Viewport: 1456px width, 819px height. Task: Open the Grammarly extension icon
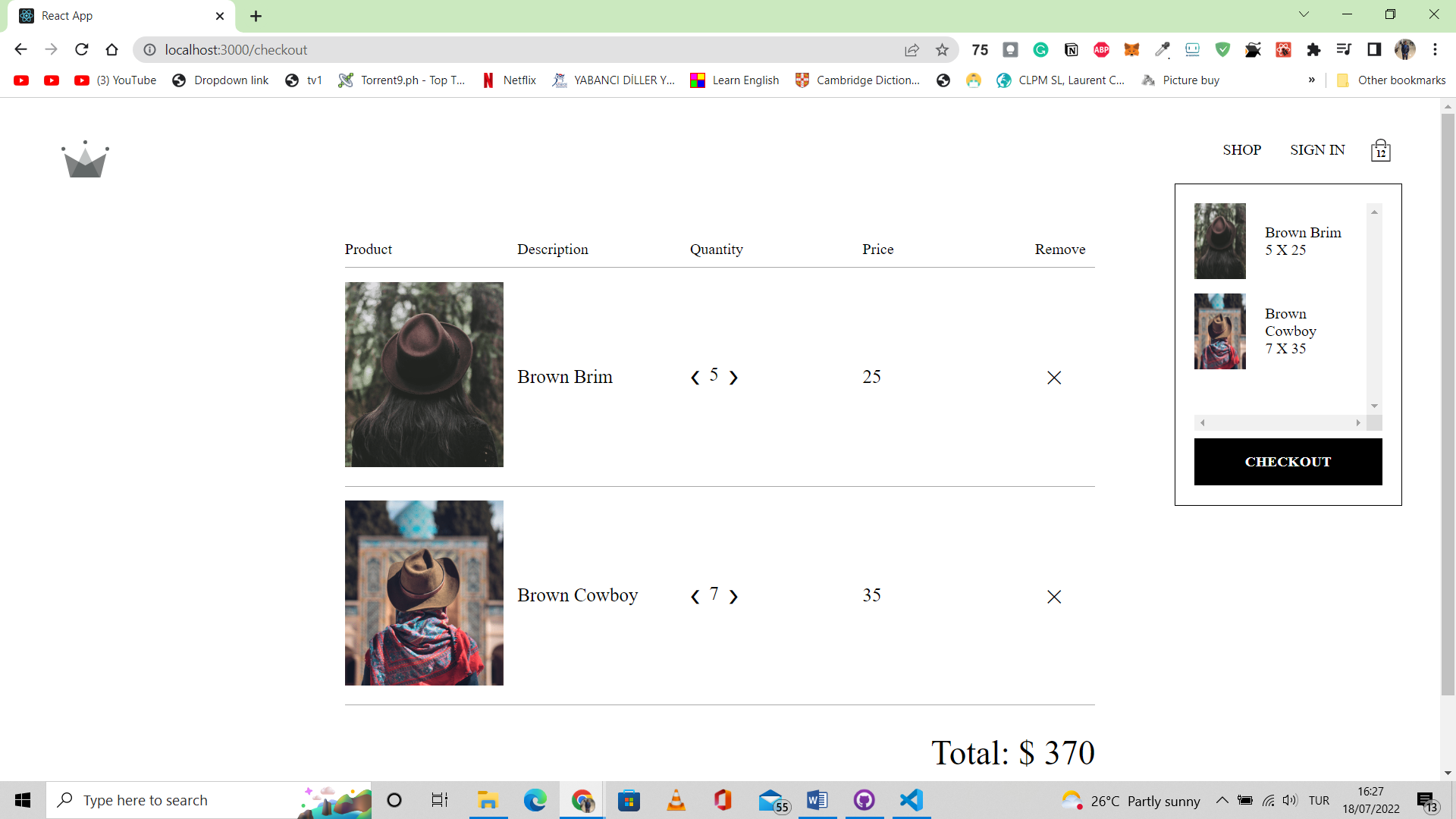1040,50
